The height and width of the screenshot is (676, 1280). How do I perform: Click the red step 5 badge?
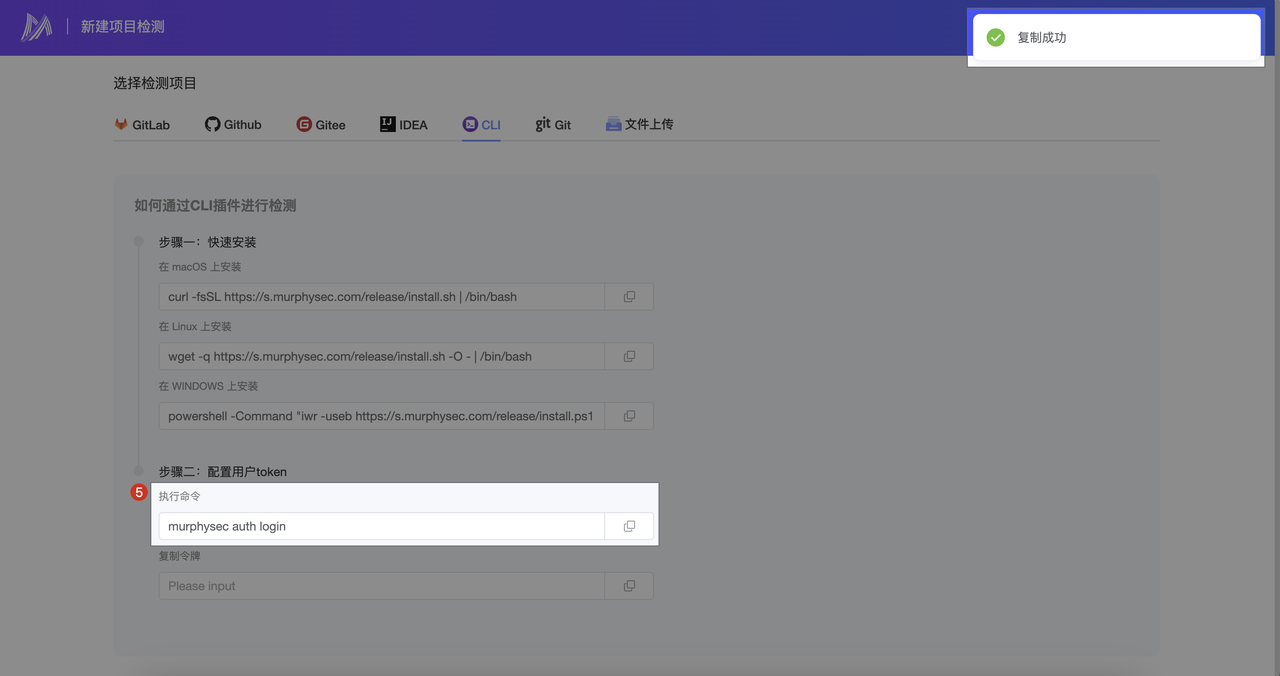139,493
